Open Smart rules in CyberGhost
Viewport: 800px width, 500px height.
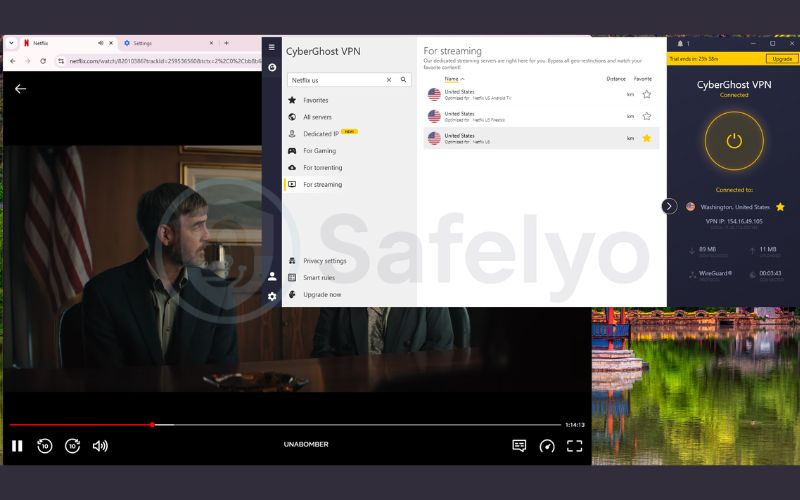[x=318, y=278]
